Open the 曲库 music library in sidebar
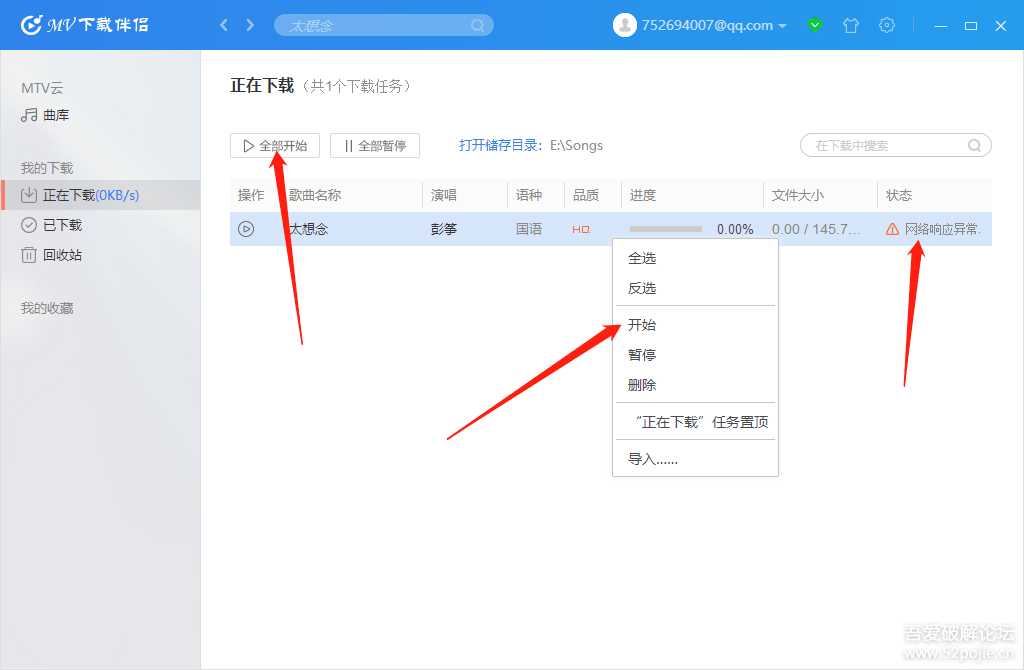Image resolution: width=1024 pixels, height=670 pixels. point(57,114)
